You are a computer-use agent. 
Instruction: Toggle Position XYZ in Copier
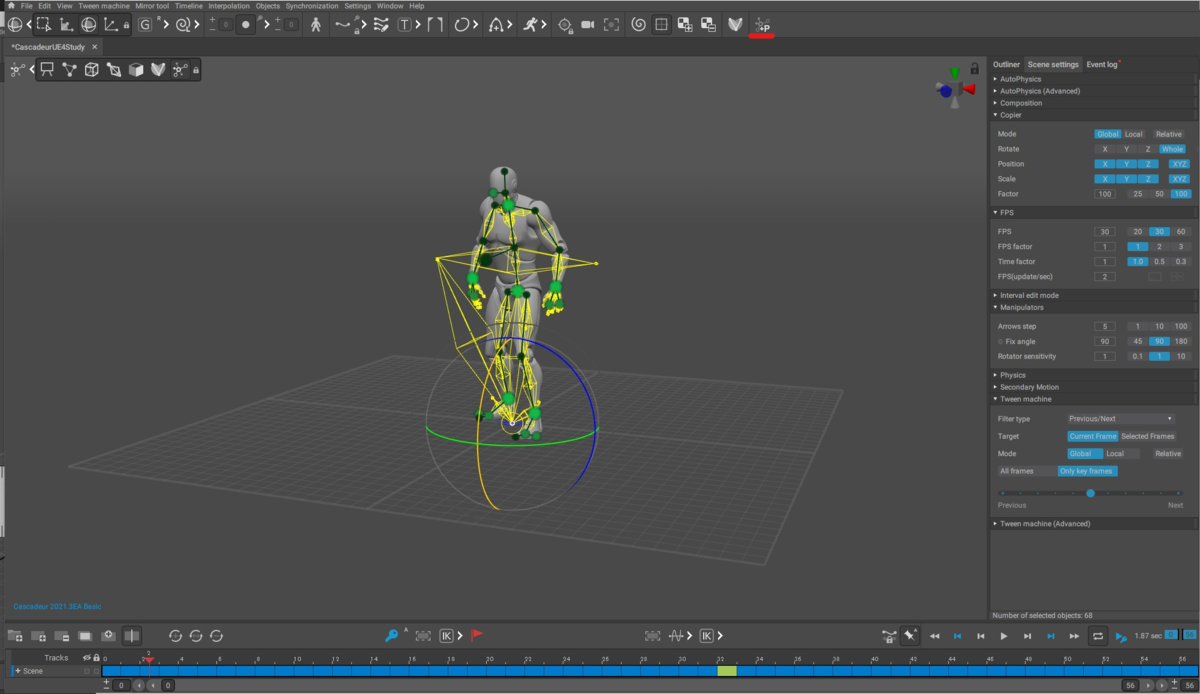[x=1179, y=164]
